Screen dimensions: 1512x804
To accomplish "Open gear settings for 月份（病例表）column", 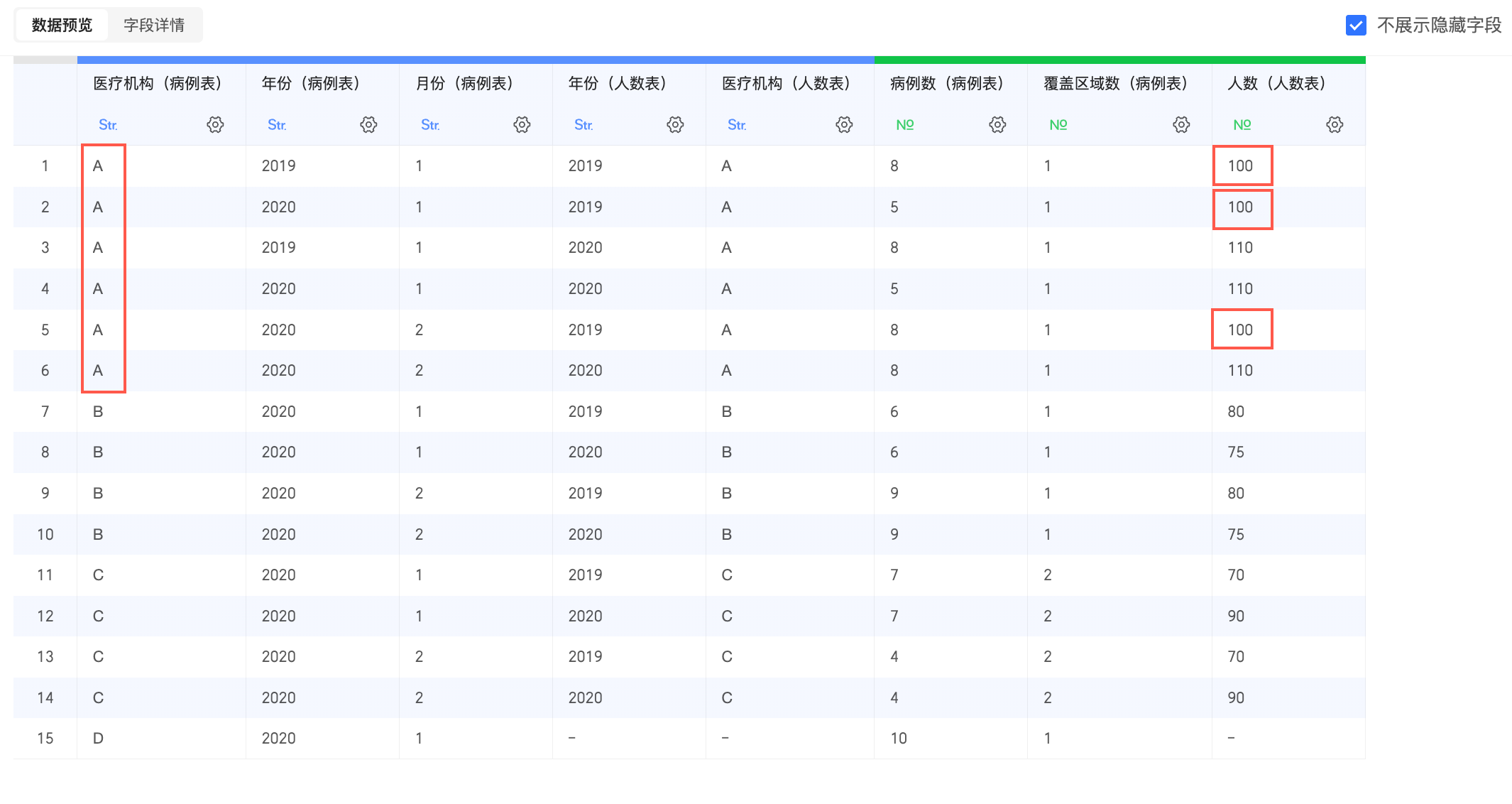I will coord(522,125).
